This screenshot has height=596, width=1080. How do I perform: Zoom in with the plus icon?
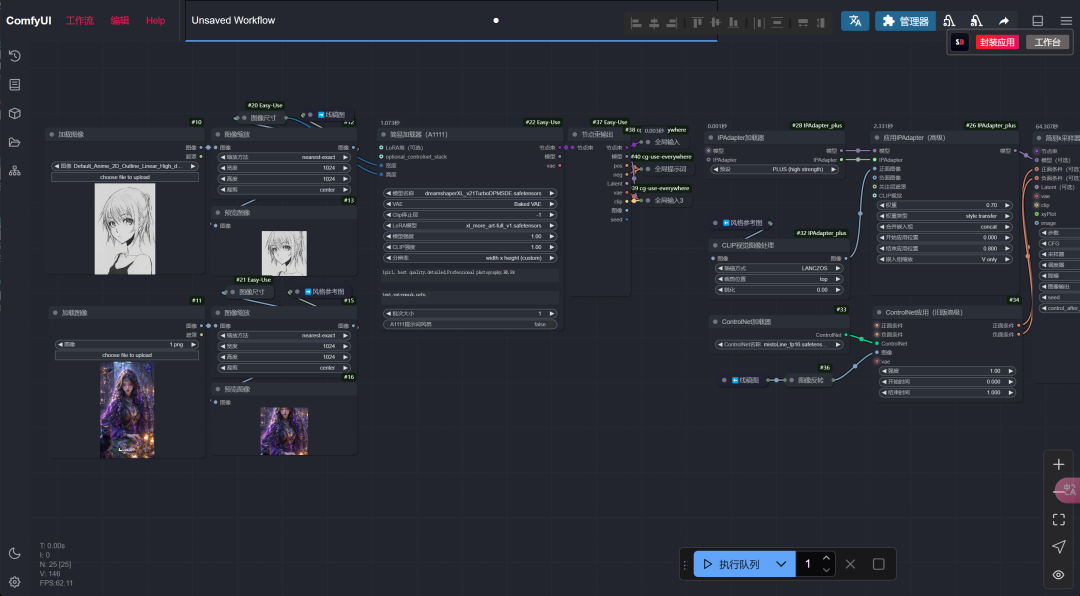point(1059,464)
